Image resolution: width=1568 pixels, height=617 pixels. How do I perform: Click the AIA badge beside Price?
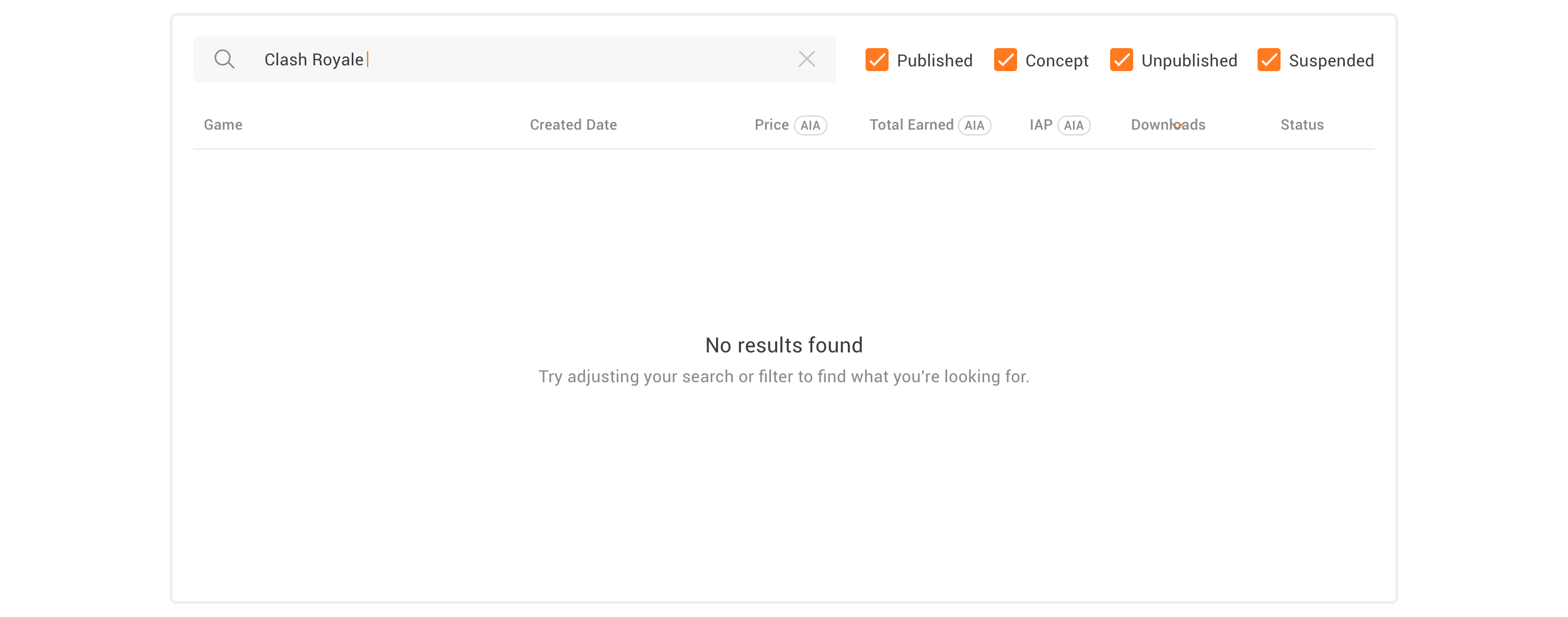810,125
